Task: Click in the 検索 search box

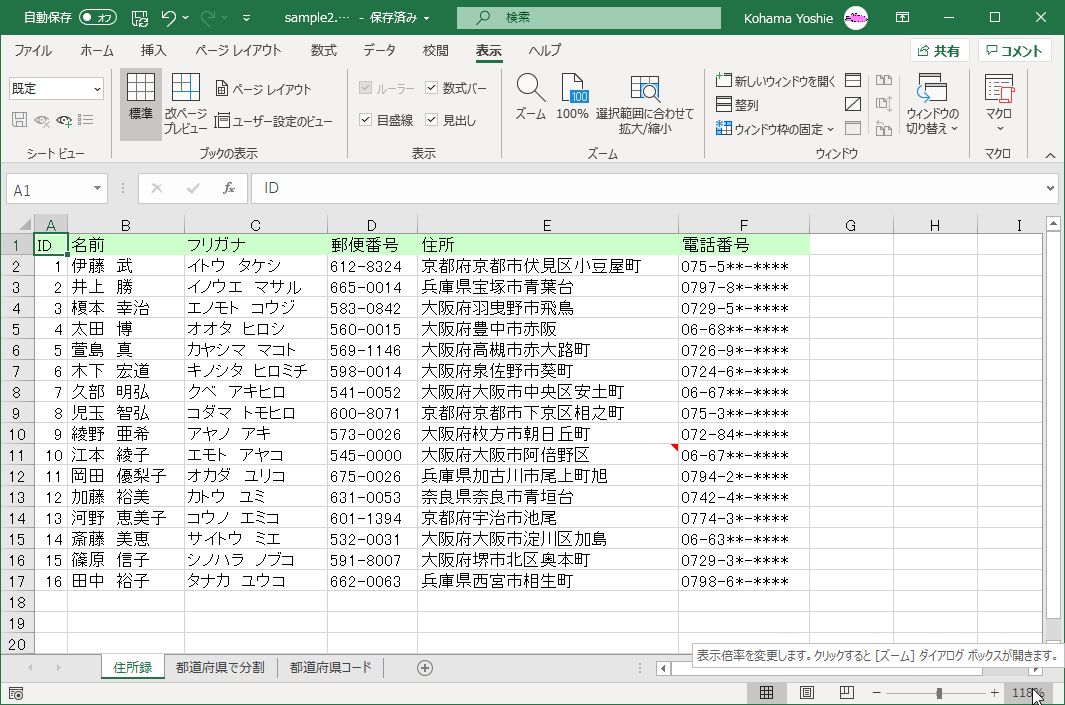Action: click(x=588, y=18)
